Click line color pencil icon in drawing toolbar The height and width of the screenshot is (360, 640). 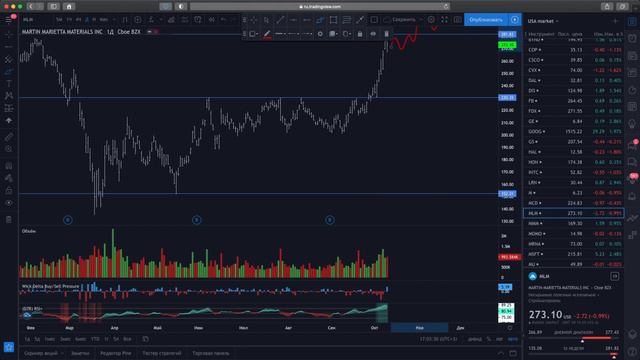[267, 34]
